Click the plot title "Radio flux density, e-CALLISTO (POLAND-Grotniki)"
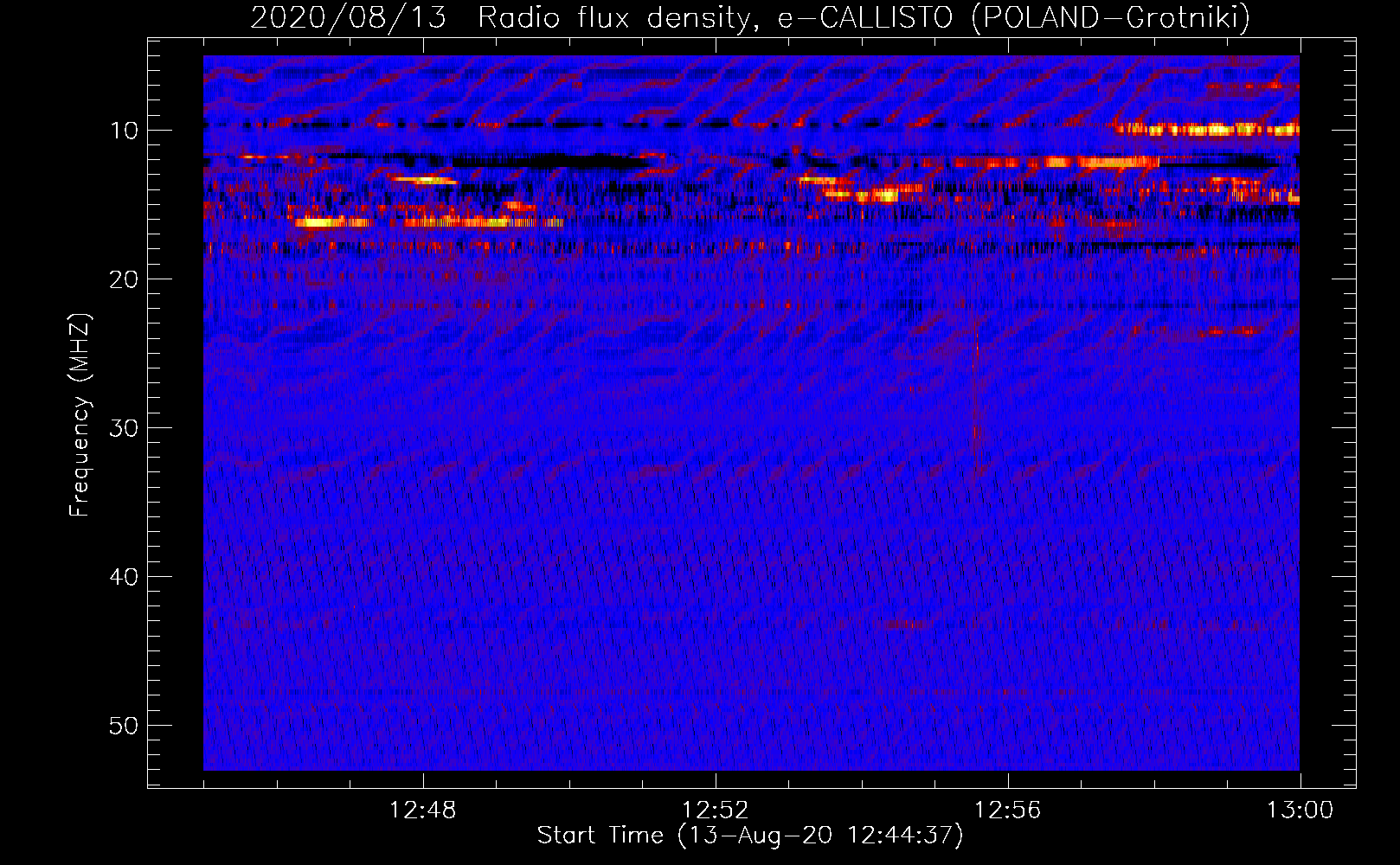Screen dimensions: 1400x865 click(864, 17)
